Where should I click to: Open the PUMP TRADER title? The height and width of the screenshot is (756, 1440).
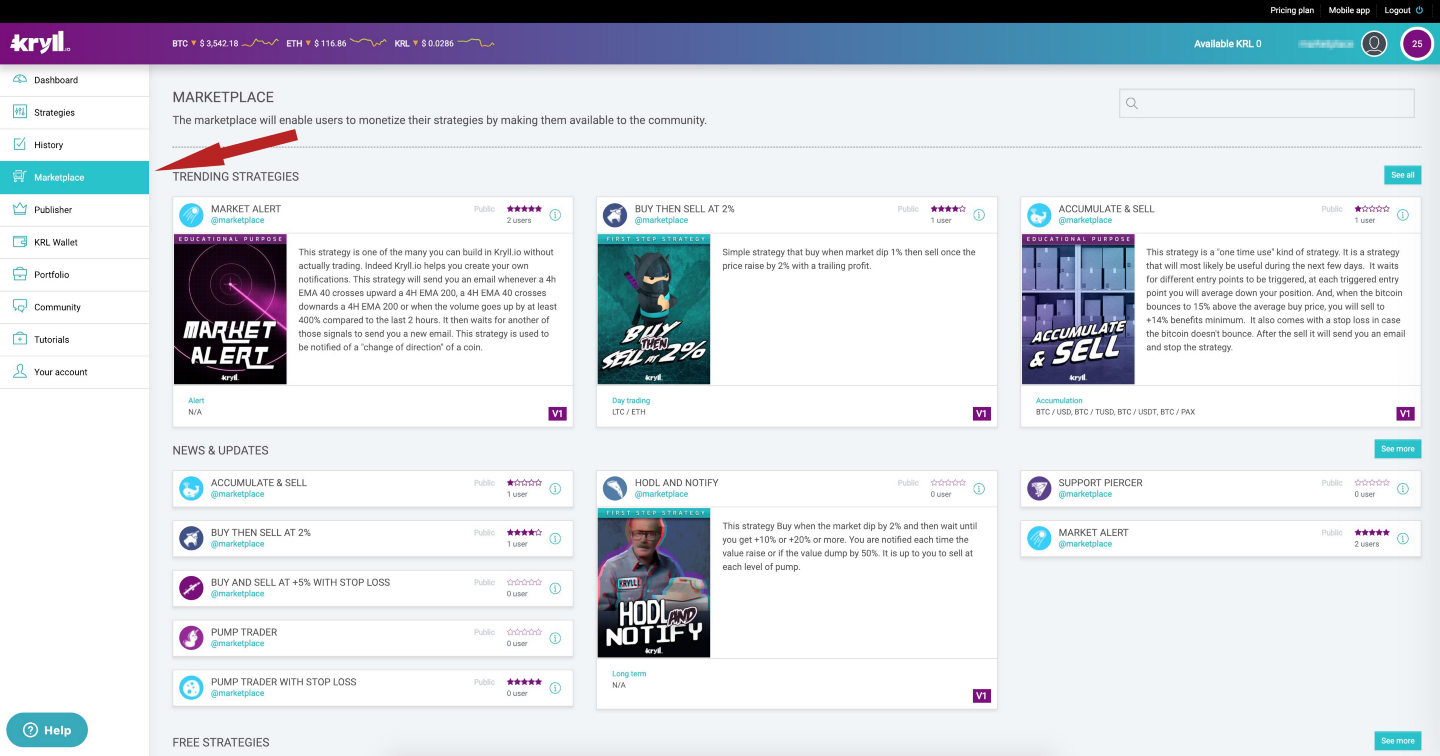point(244,632)
